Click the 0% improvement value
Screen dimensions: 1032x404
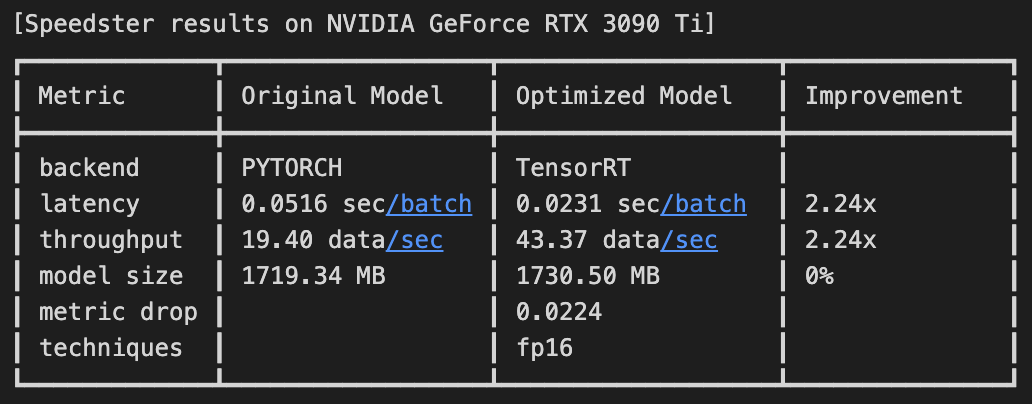click(x=820, y=276)
